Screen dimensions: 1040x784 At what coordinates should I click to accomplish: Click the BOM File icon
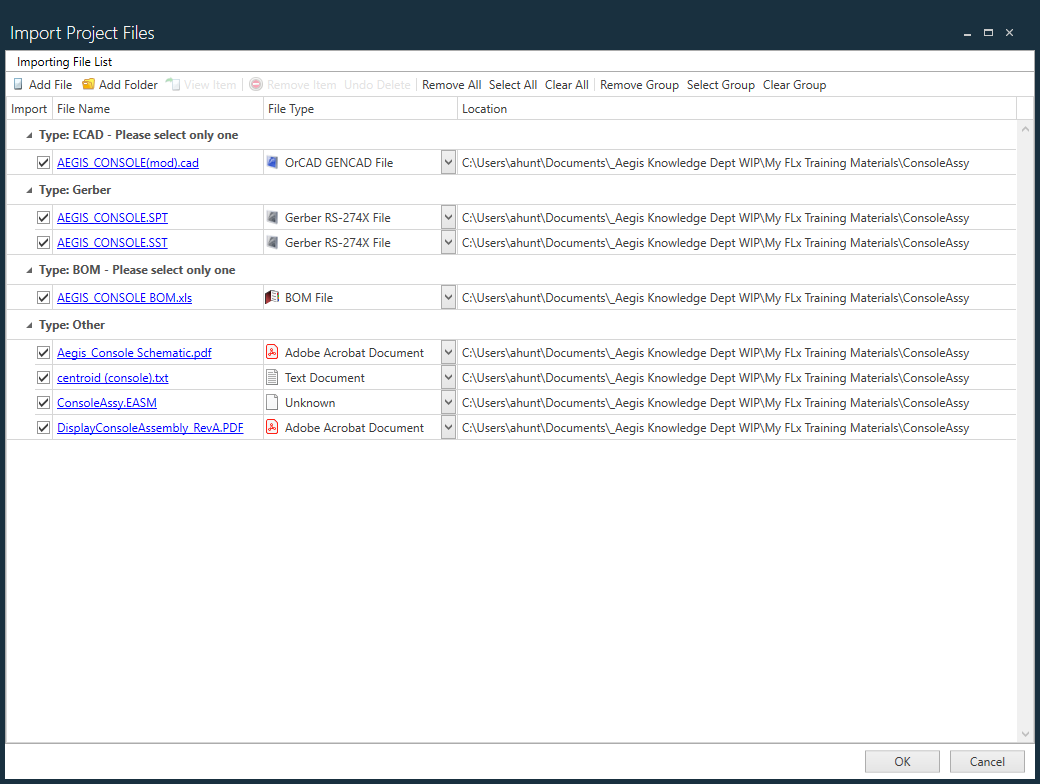(x=272, y=297)
